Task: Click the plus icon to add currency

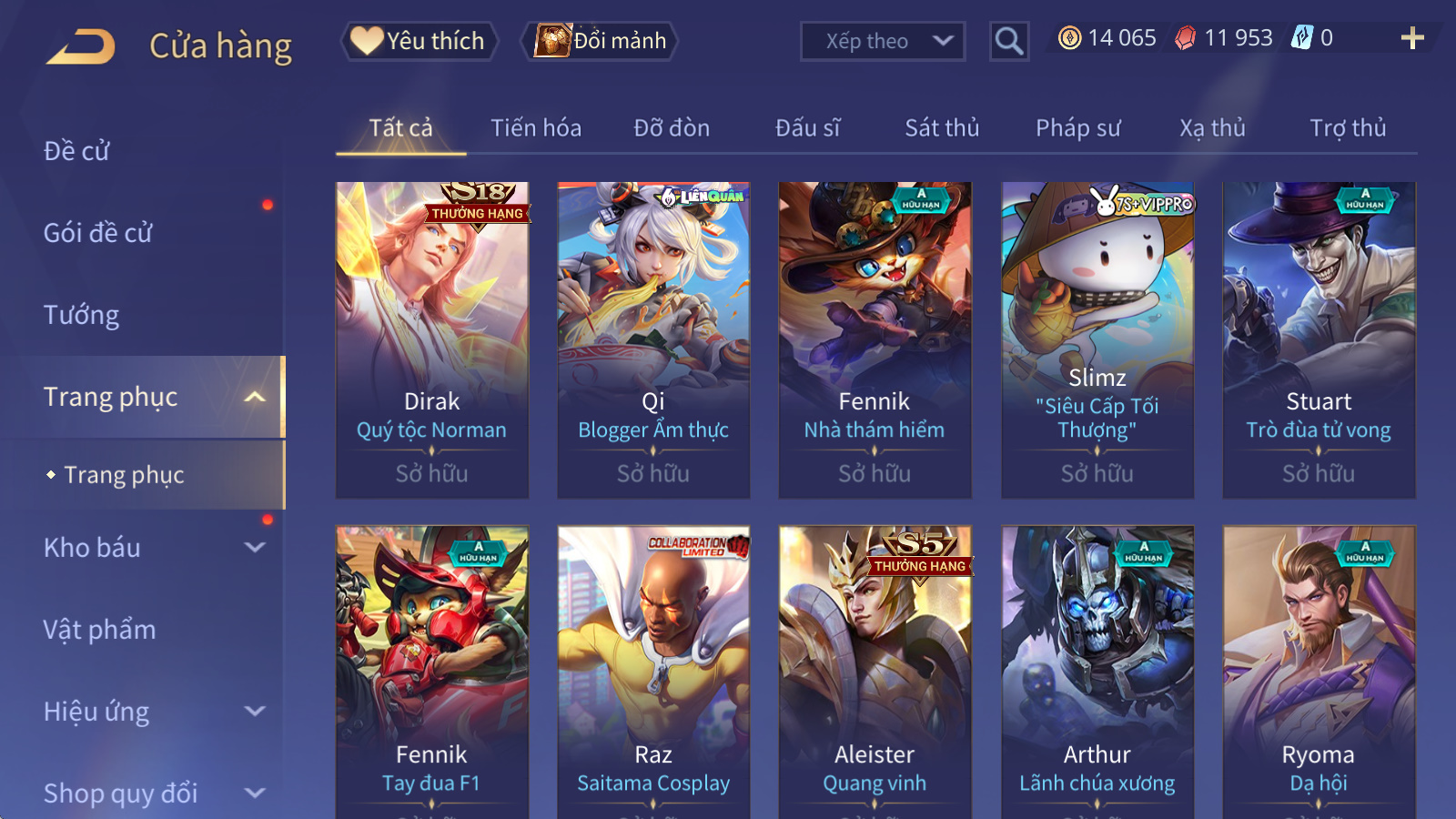Action: click(x=1411, y=38)
